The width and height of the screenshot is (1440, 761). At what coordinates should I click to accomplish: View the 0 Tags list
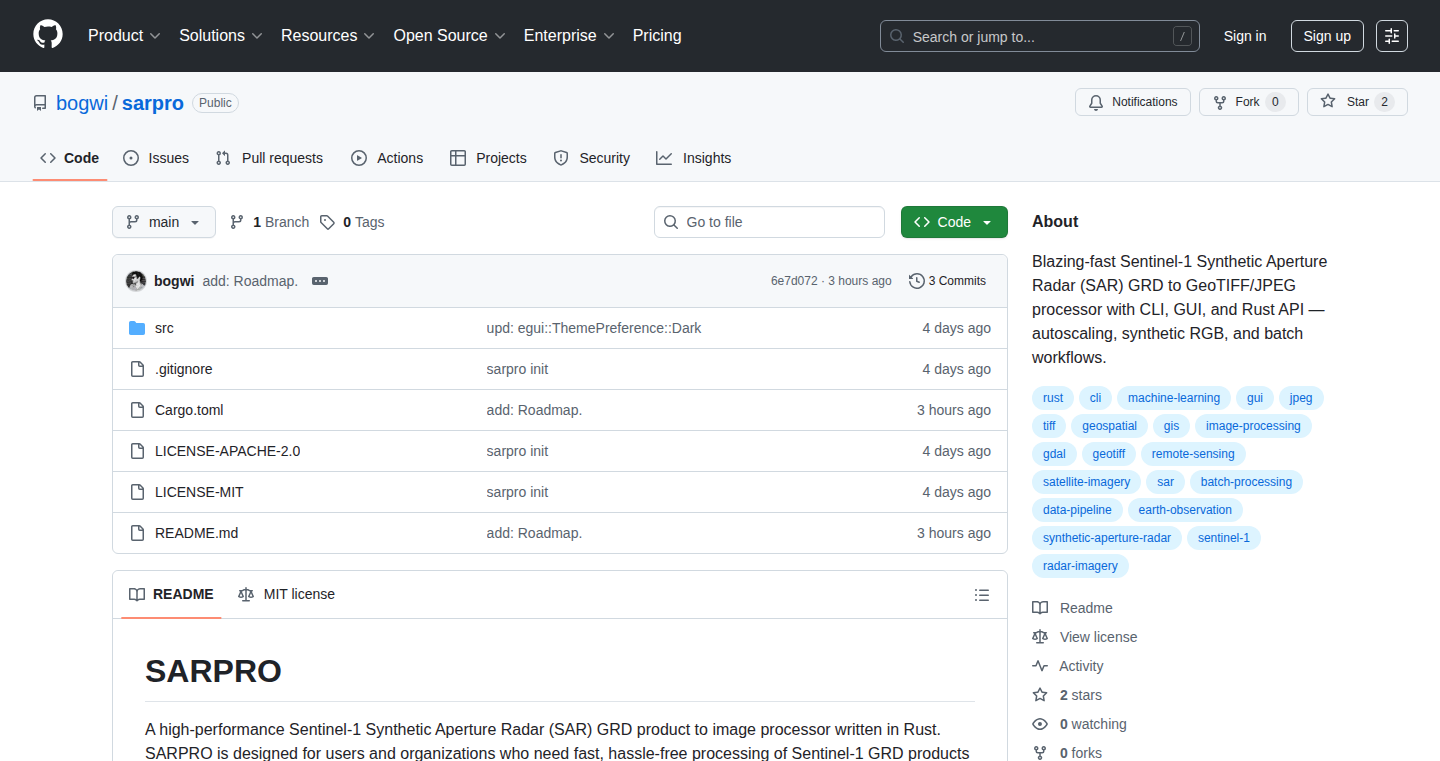coord(353,222)
